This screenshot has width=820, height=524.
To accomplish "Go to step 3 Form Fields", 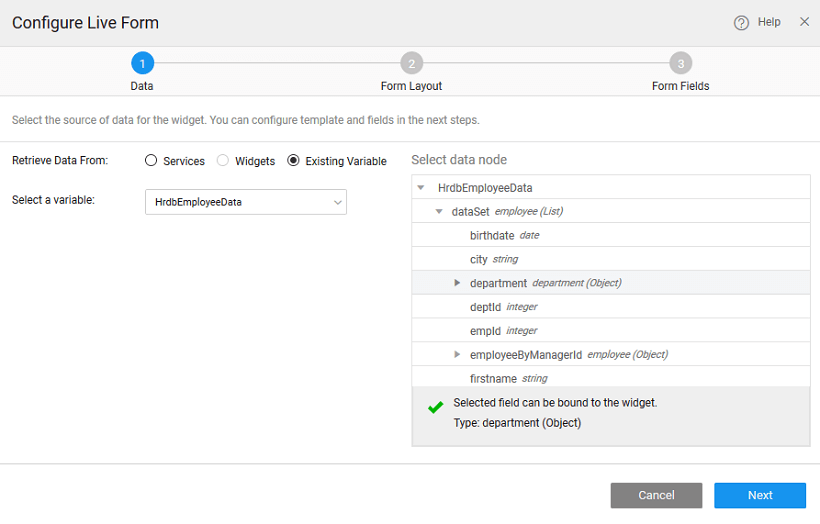I will pos(680,64).
